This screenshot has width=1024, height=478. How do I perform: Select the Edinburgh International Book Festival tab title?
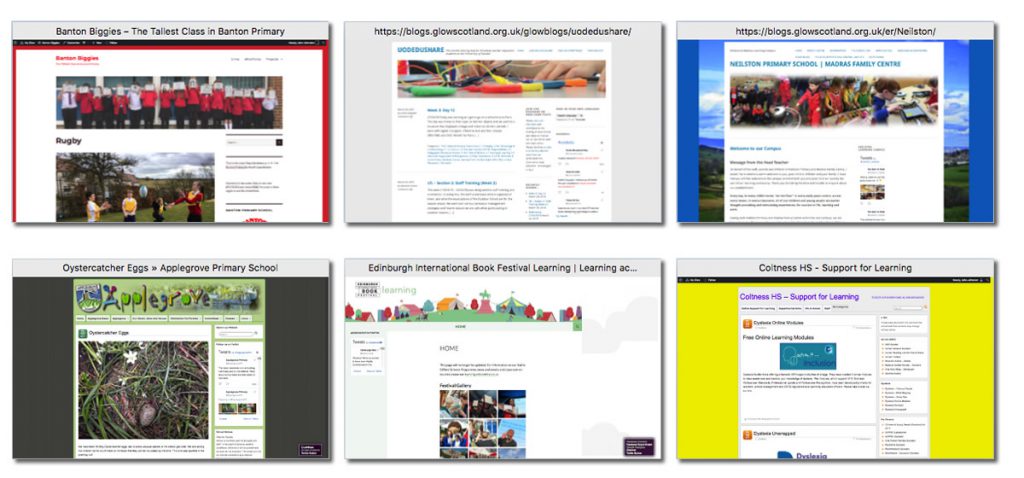pos(503,268)
